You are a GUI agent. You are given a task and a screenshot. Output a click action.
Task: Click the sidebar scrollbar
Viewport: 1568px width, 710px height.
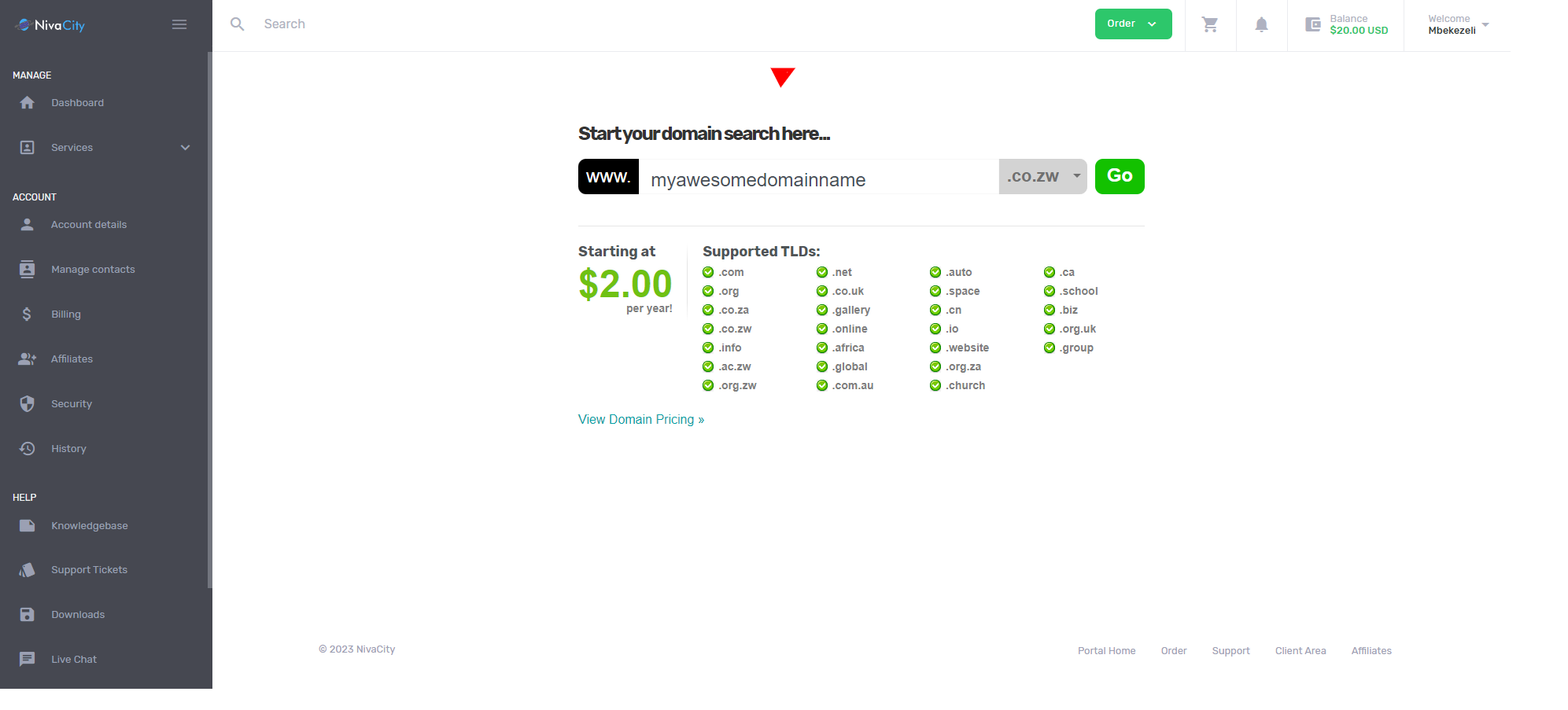209,319
